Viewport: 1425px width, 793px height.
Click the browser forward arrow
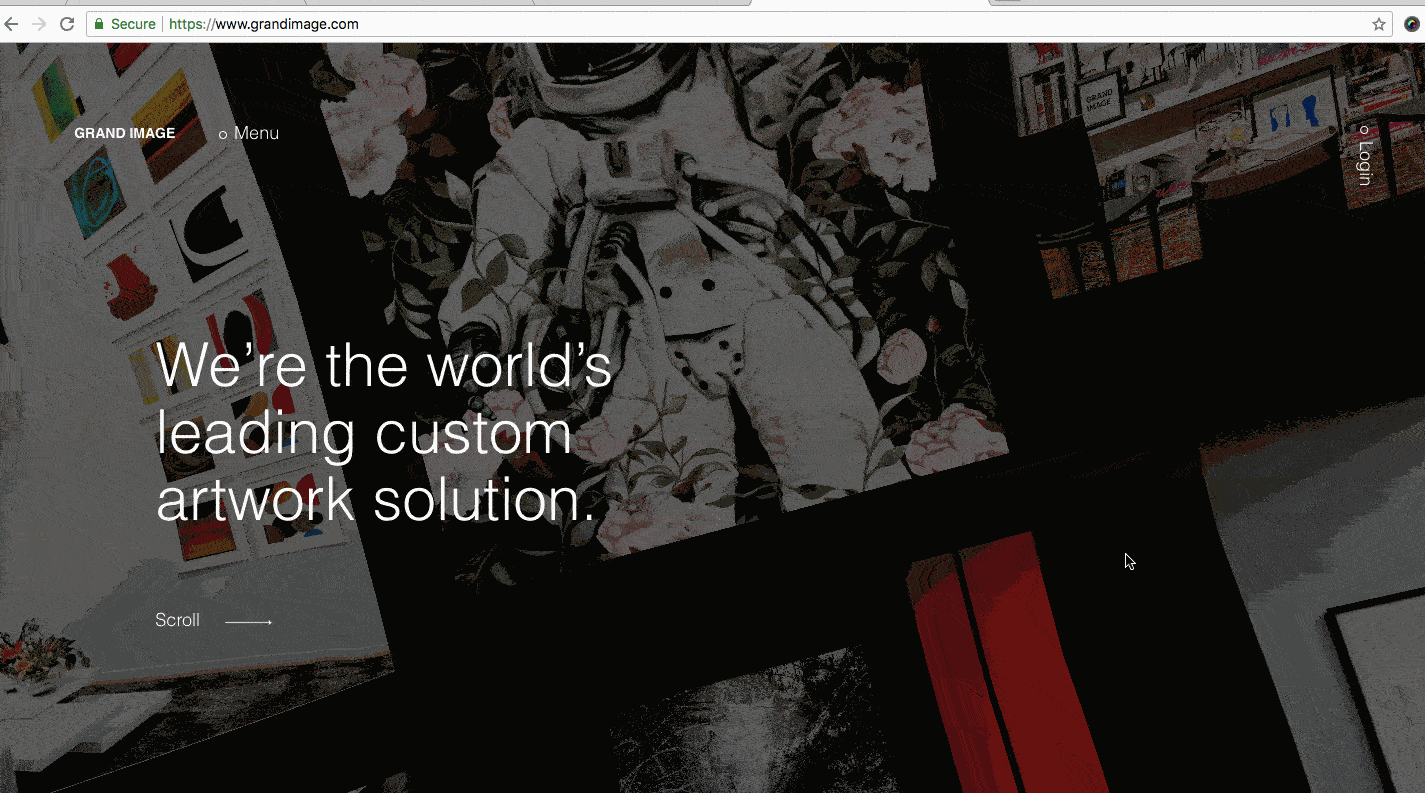(x=40, y=24)
